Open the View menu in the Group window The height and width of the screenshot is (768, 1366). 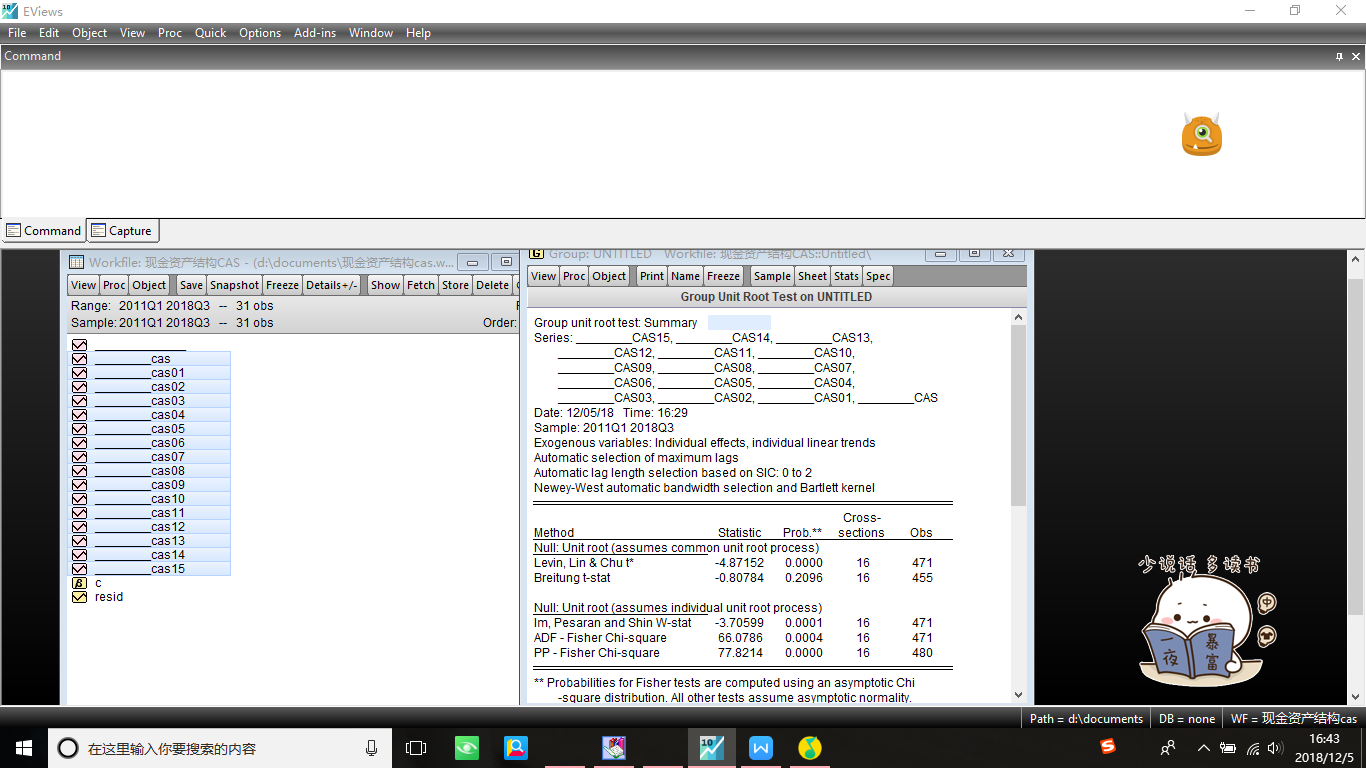click(x=544, y=276)
